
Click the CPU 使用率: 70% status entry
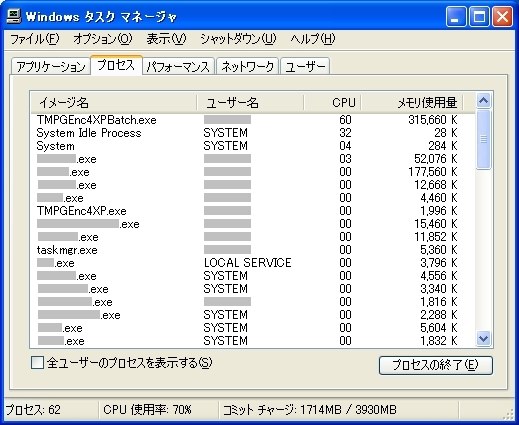pyautogui.click(x=147, y=410)
